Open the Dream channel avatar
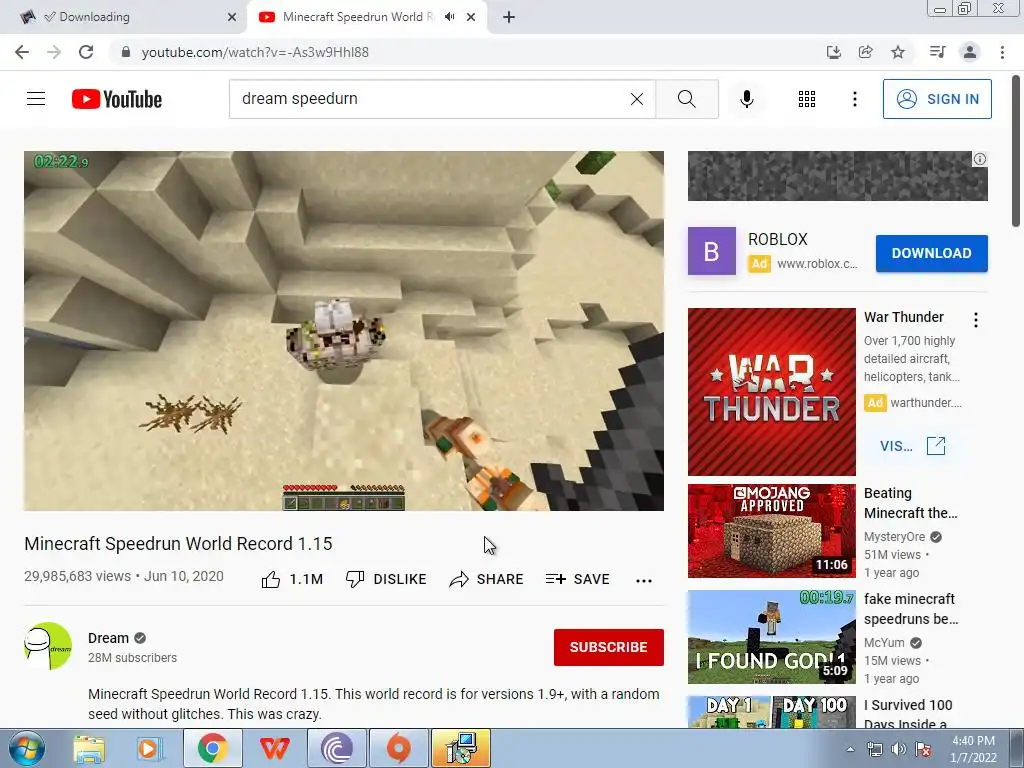 pos(48,646)
